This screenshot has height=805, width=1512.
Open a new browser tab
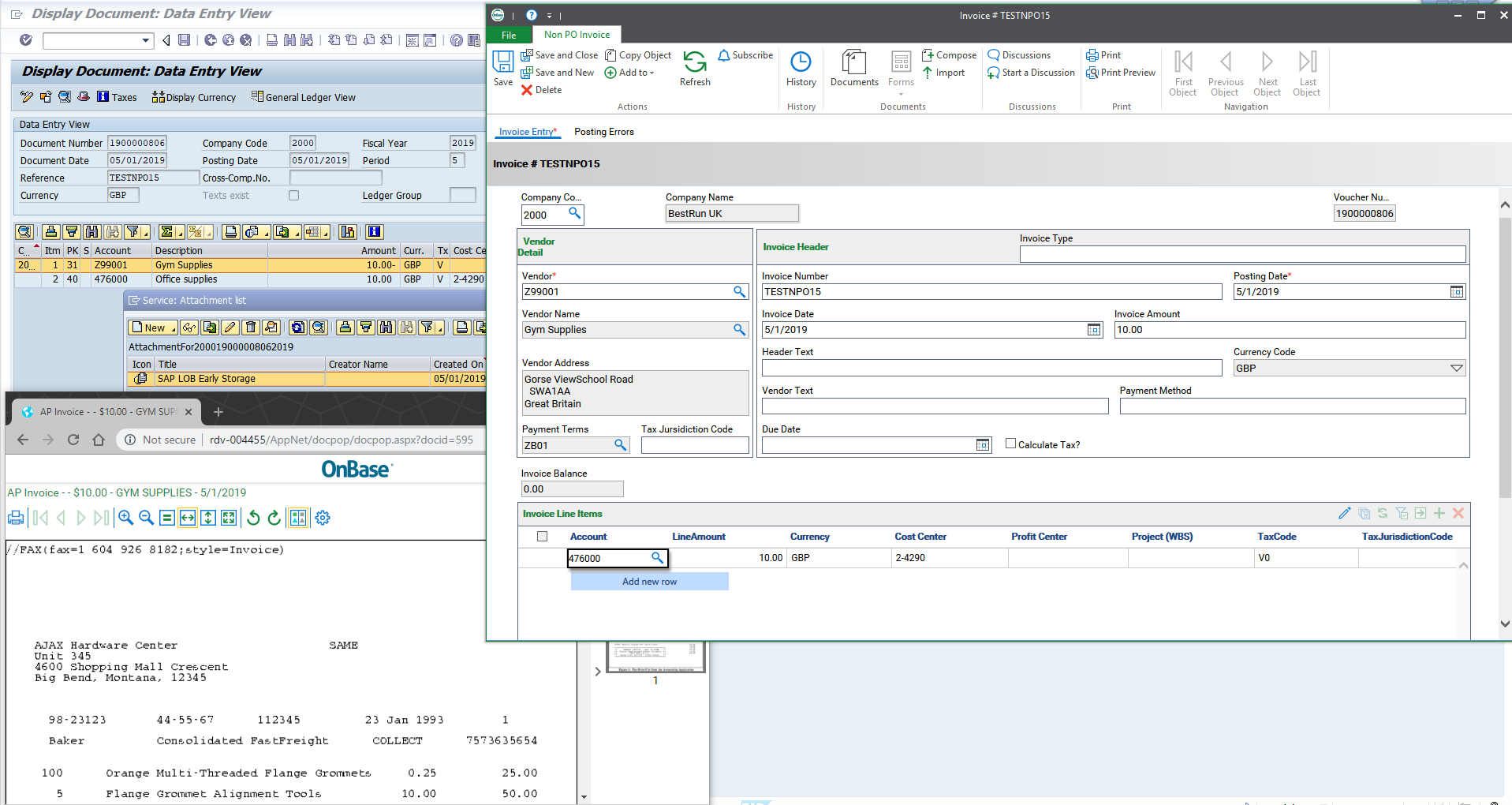[218, 412]
